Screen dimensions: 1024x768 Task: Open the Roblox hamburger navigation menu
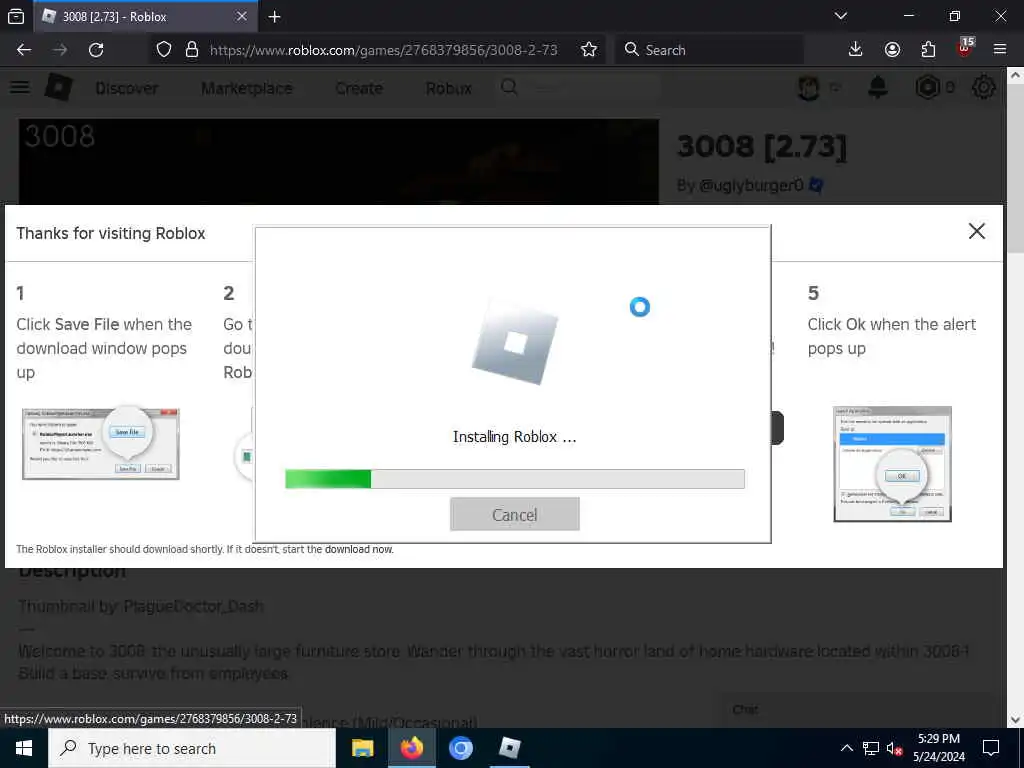[20, 87]
